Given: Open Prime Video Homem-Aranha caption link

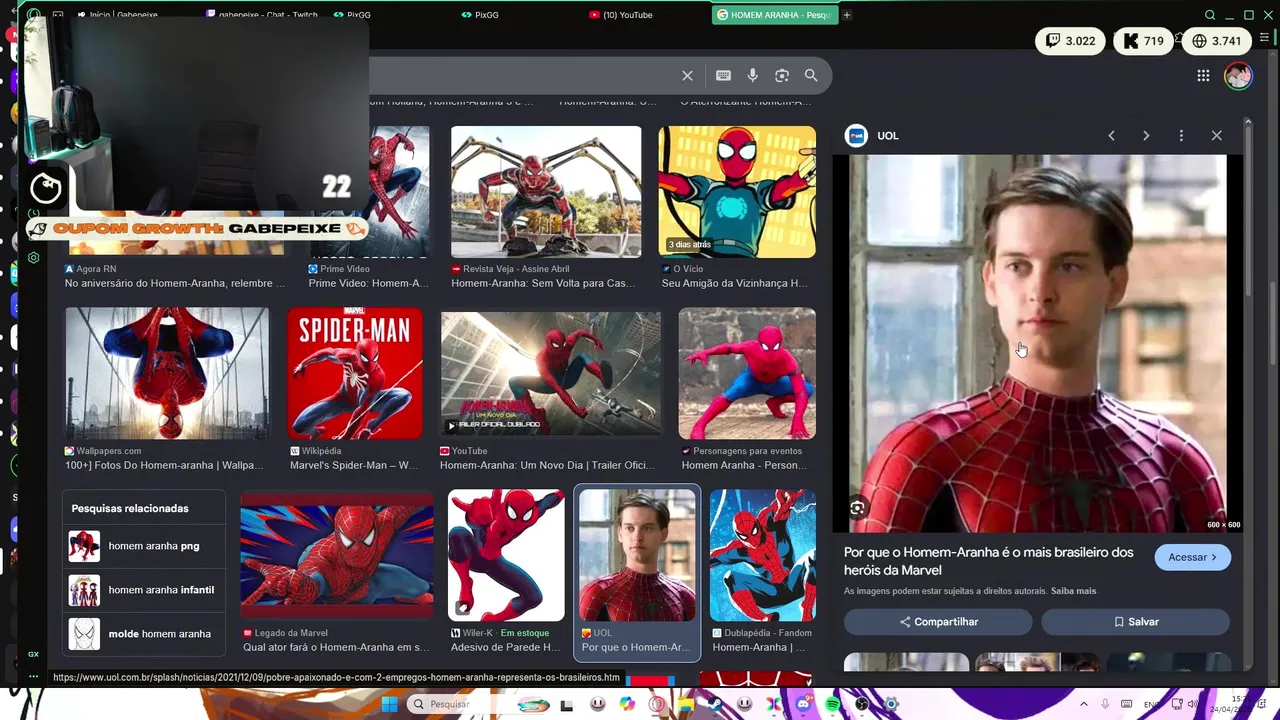Looking at the screenshot, I should 368,283.
